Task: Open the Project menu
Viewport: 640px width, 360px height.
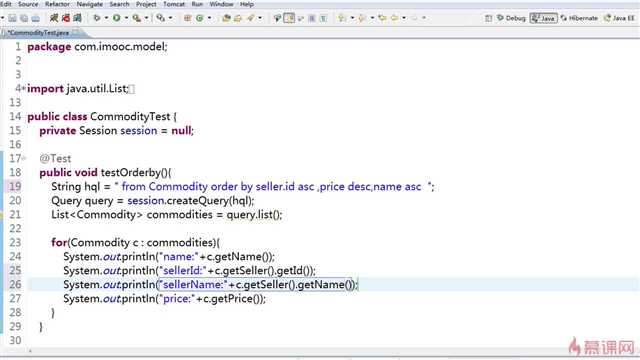Action: (x=146, y=4)
